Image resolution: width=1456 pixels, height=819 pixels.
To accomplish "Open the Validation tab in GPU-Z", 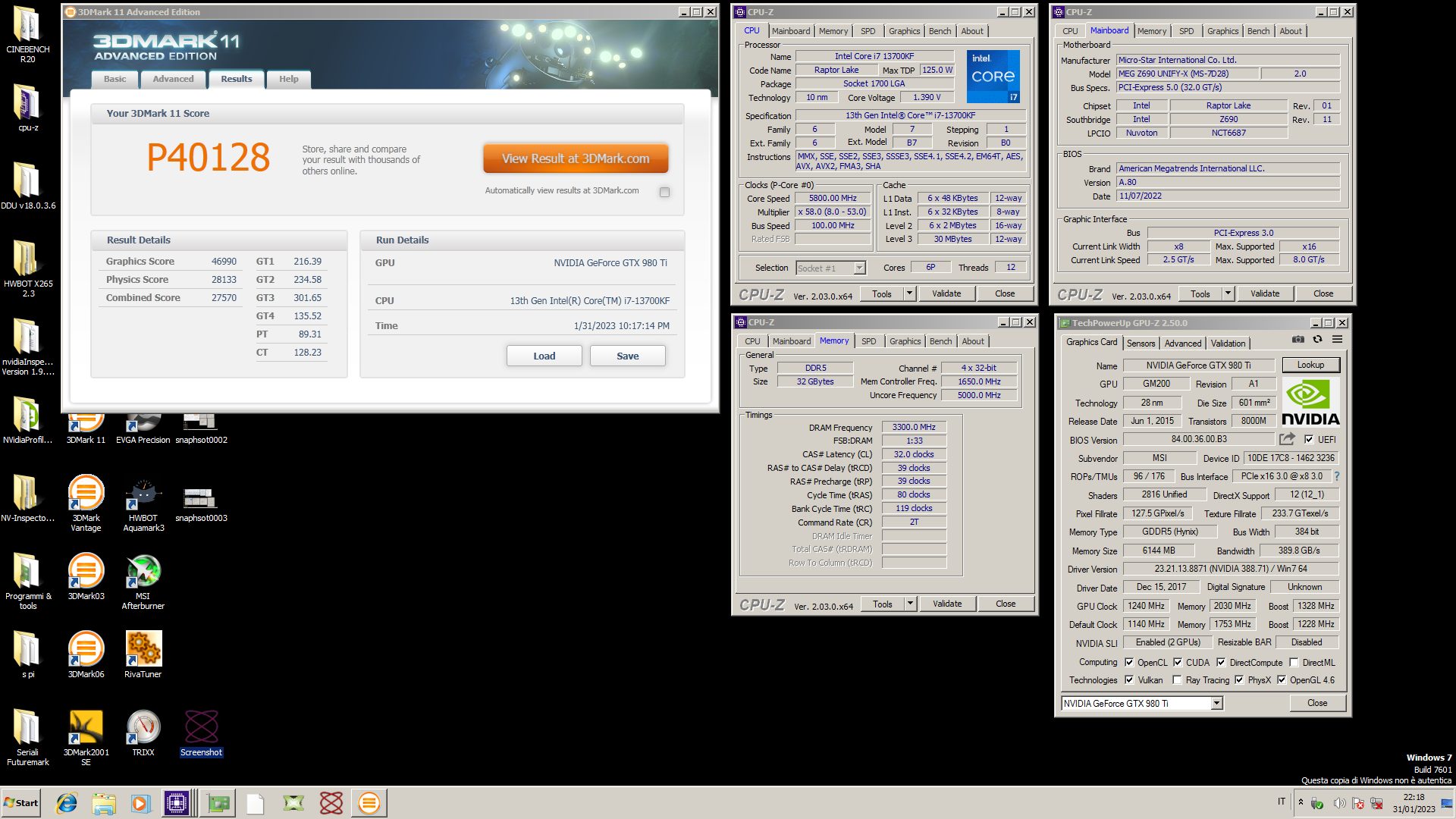I will click(1228, 344).
